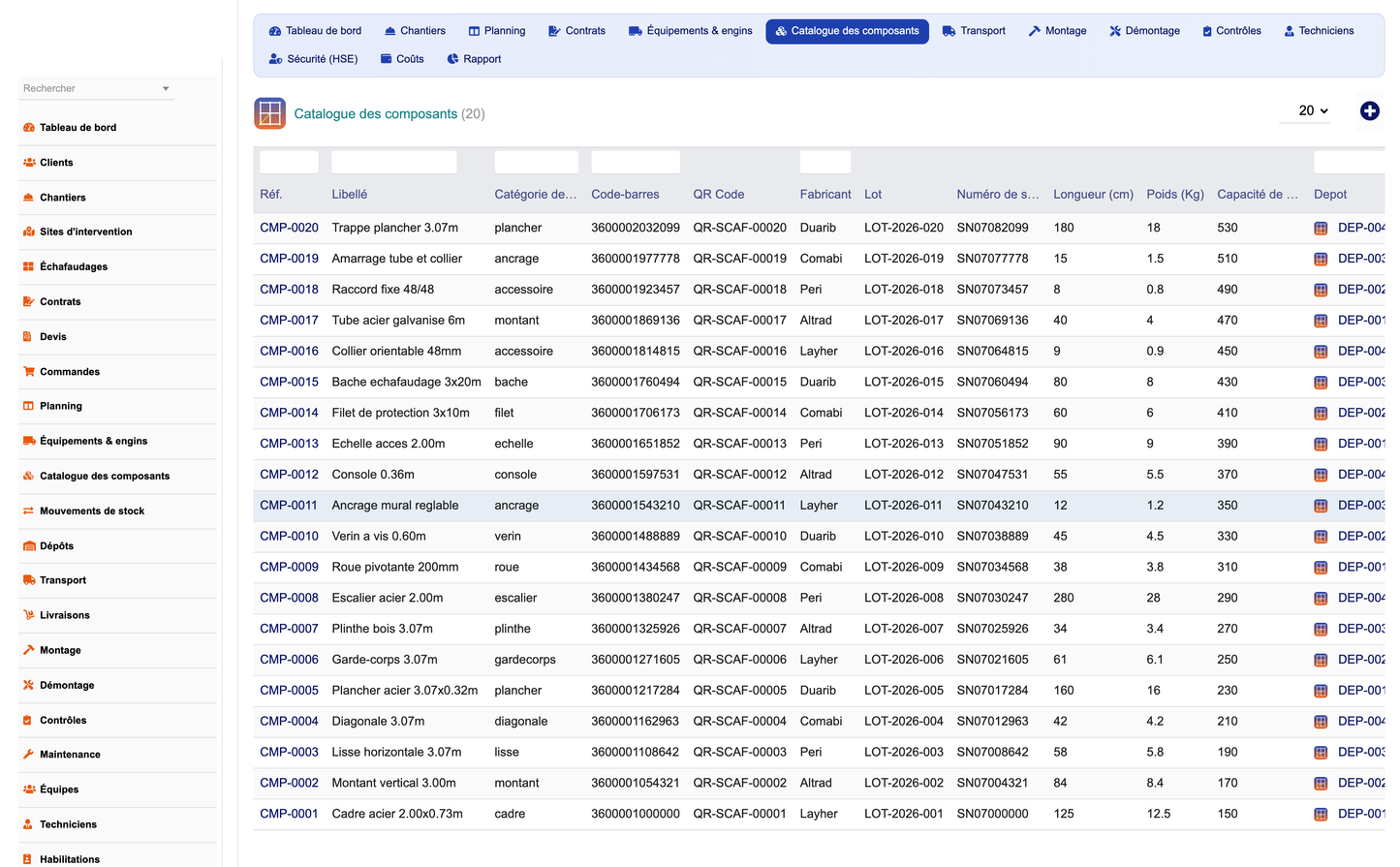Click the Livraisons sidebar icon
The width and height of the screenshot is (1400, 867).
click(29, 615)
